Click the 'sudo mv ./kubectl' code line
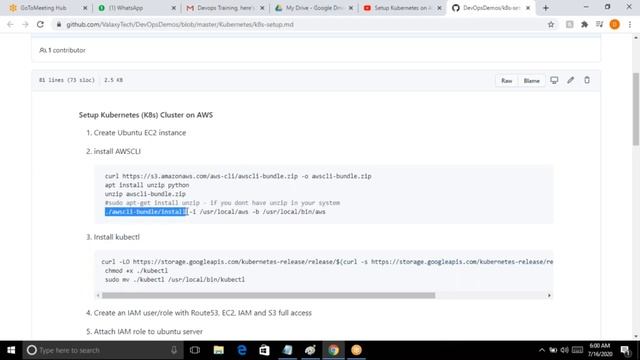 175,280
